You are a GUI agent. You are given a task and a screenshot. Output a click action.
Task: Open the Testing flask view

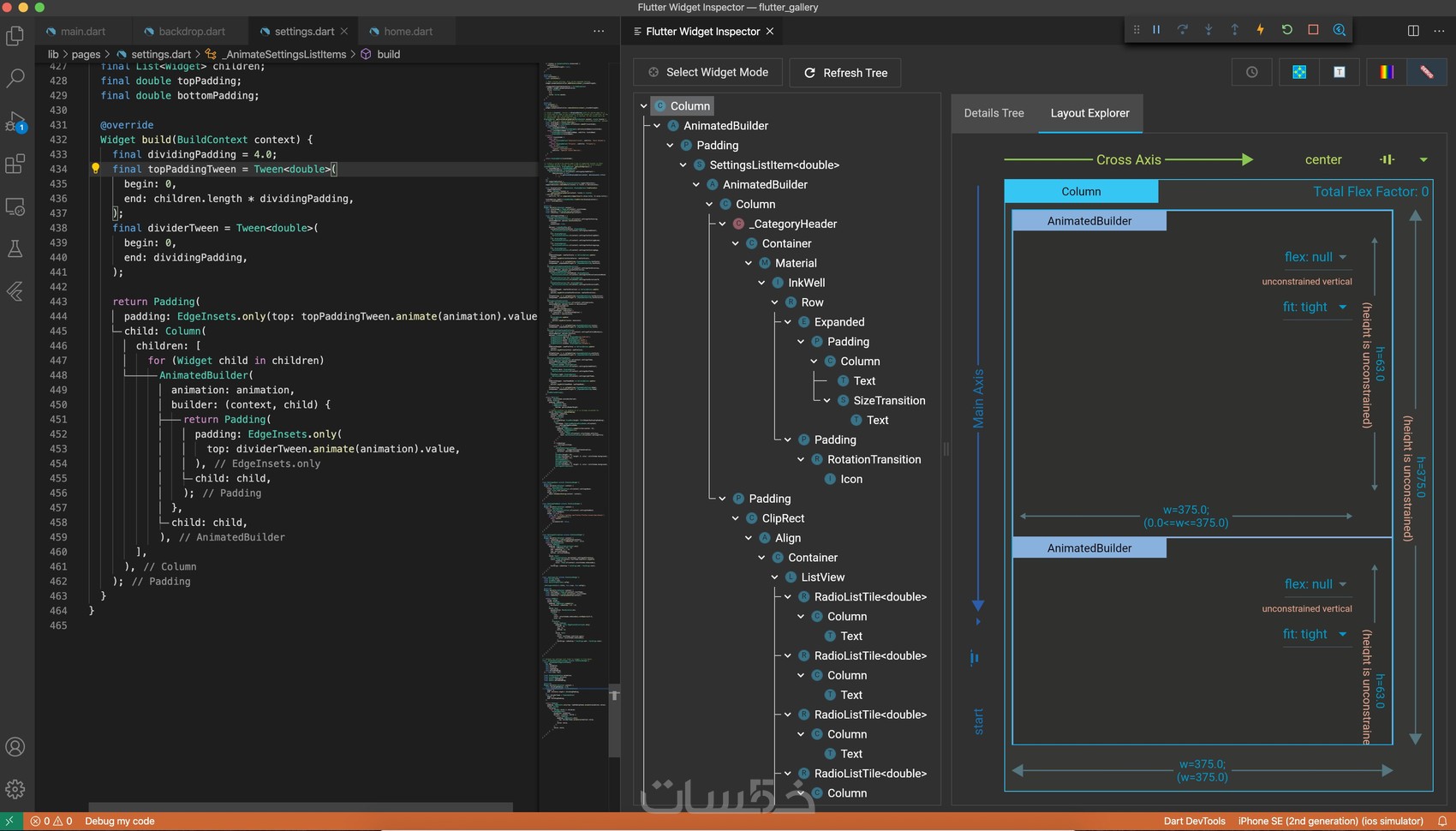point(15,249)
